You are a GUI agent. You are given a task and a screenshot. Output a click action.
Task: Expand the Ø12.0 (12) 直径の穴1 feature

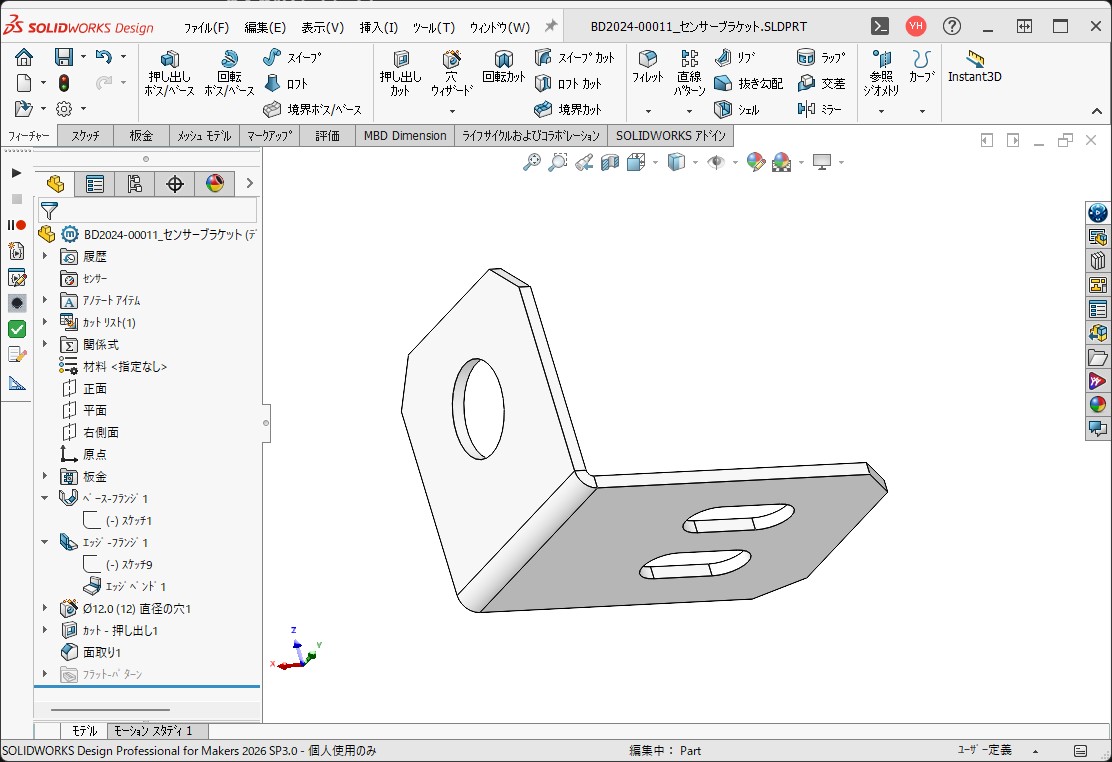(45, 608)
